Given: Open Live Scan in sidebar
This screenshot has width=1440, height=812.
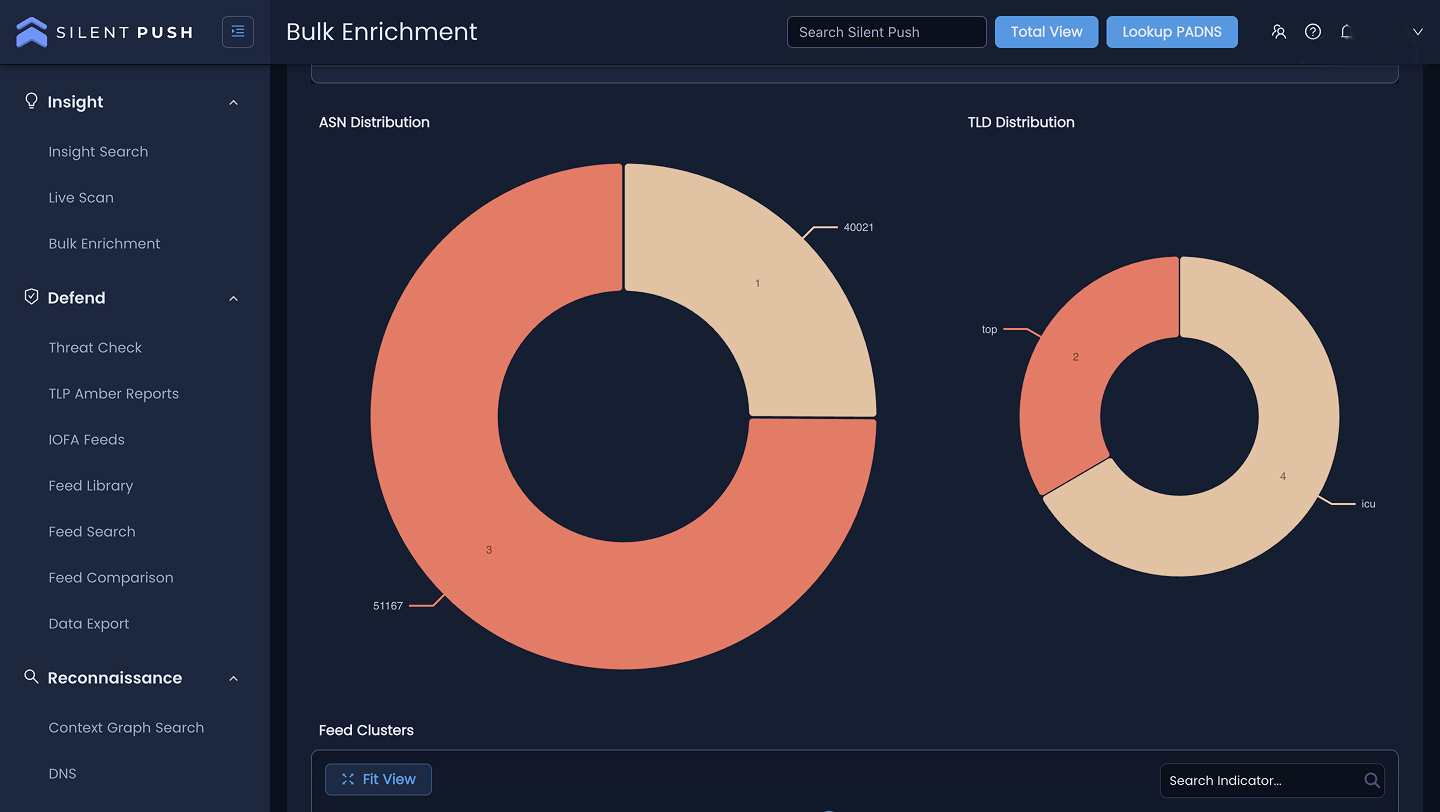Looking at the screenshot, I should 81,198.
